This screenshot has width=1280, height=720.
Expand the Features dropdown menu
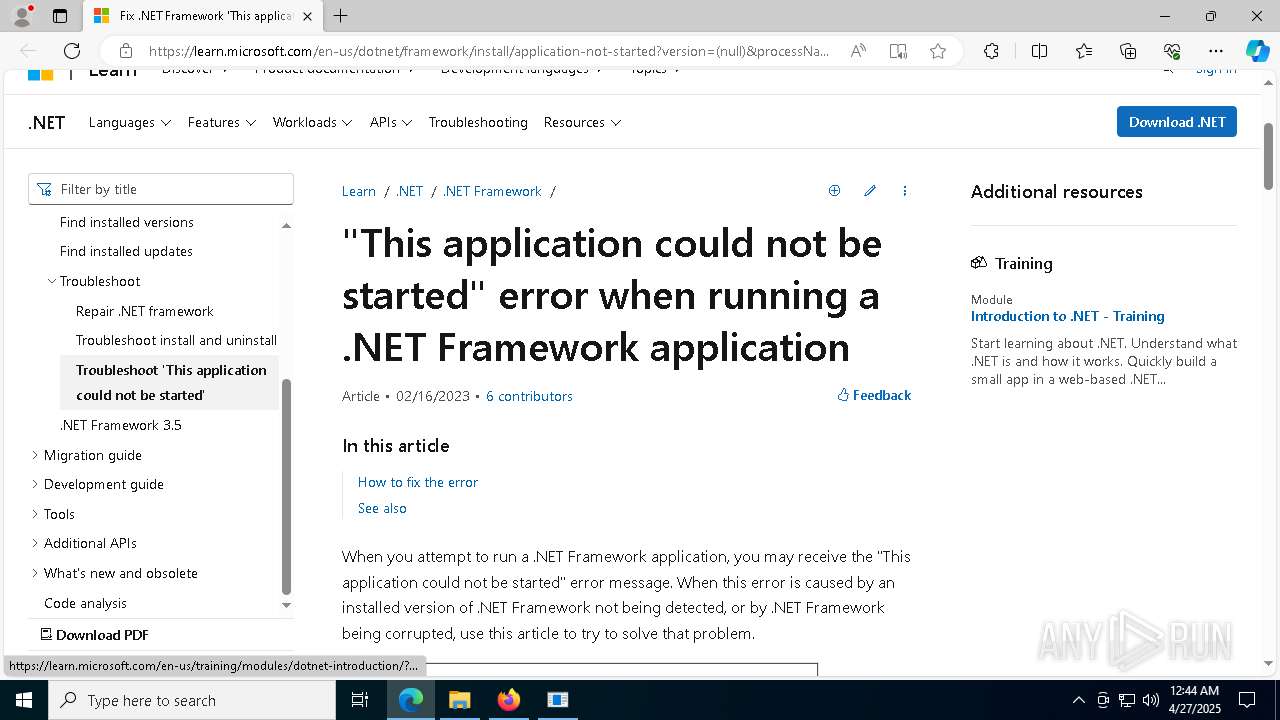click(222, 122)
